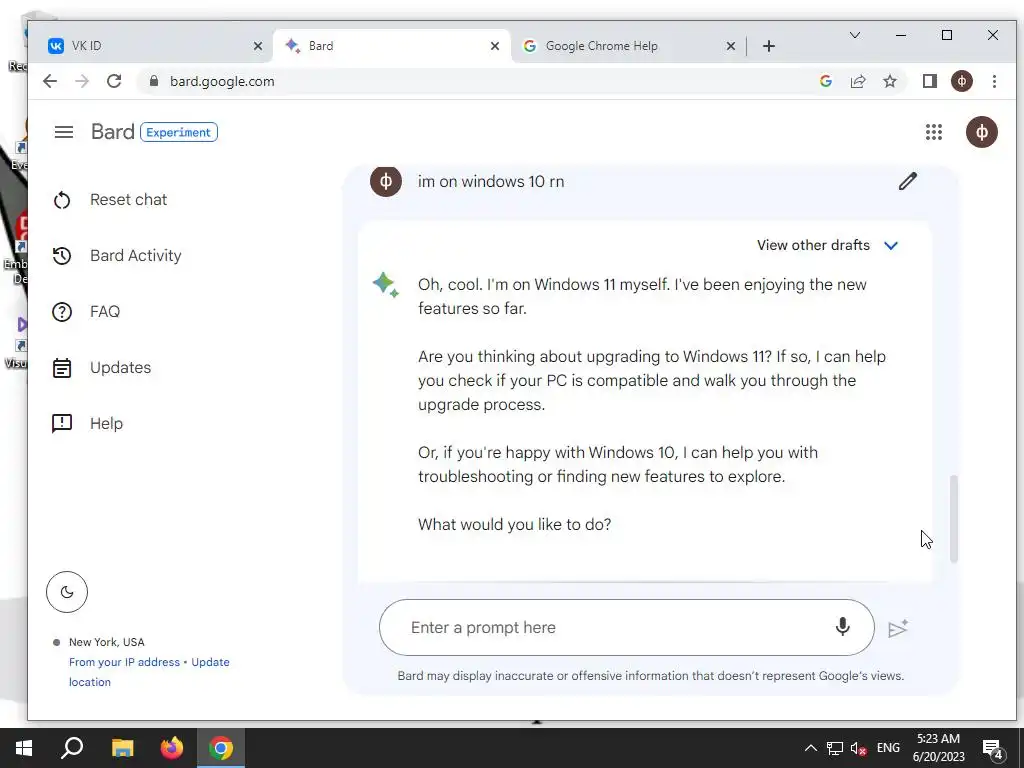
Task: Click the From your IP address link
Action: coord(124,662)
